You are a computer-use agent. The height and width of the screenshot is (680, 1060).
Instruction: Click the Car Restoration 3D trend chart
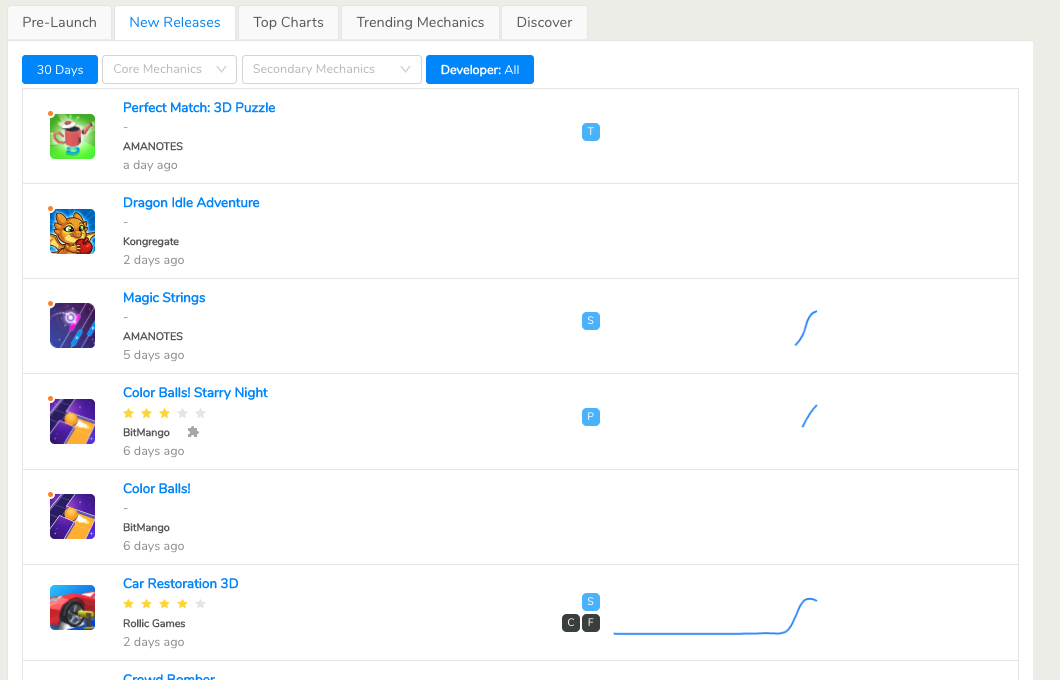coord(715,616)
